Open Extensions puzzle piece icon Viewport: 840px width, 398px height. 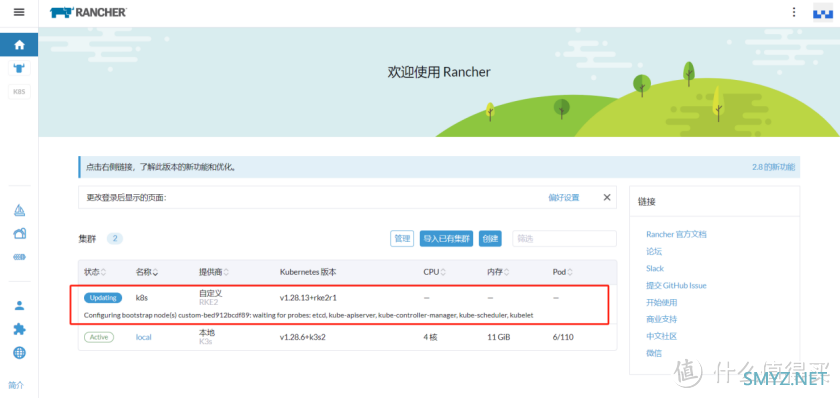tap(19, 329)
